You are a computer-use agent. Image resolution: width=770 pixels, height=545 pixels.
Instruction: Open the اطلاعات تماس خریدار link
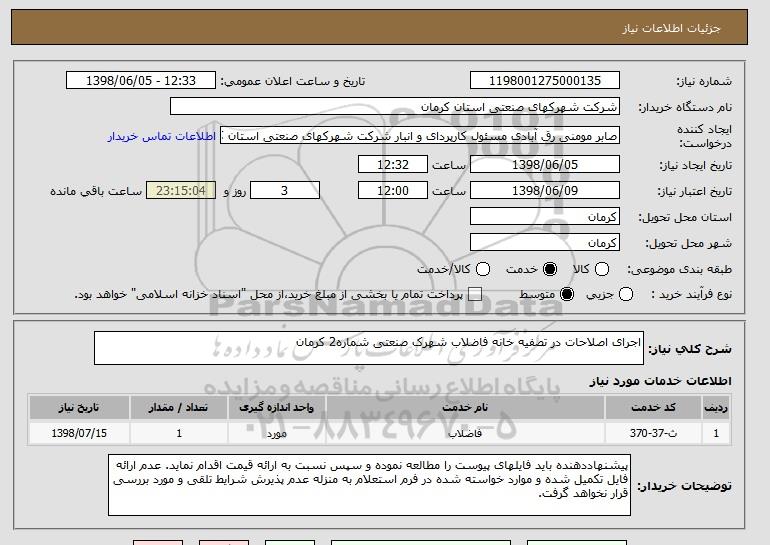click(162, 136)
